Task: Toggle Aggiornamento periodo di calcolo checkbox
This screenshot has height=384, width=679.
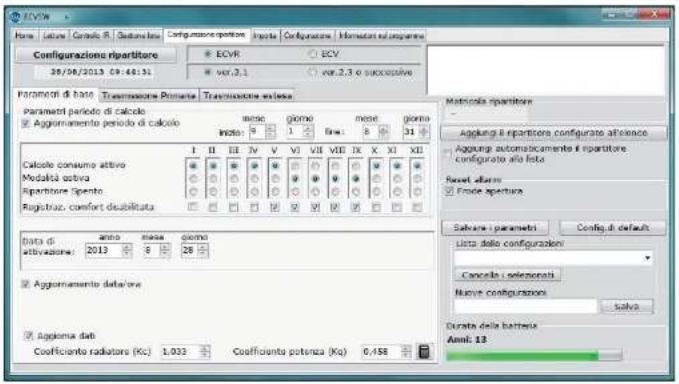Action: [x=26, y=123]
